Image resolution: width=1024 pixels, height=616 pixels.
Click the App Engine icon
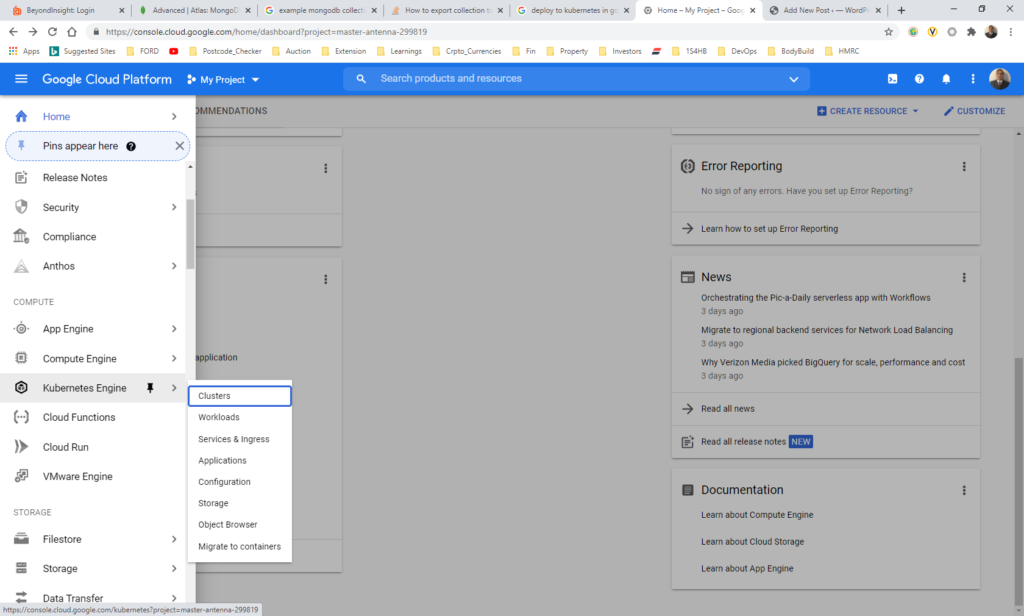21,329
